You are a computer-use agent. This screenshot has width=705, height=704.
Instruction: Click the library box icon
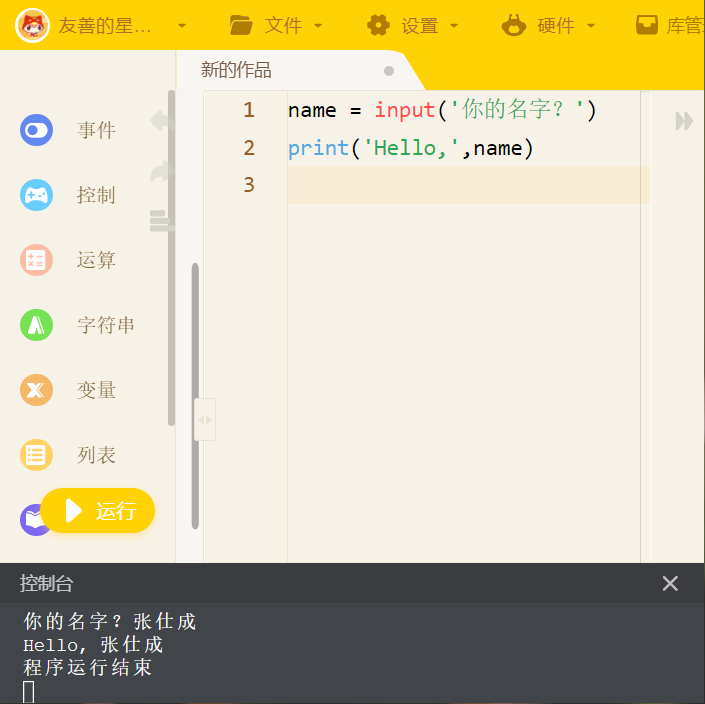(647, 25)
